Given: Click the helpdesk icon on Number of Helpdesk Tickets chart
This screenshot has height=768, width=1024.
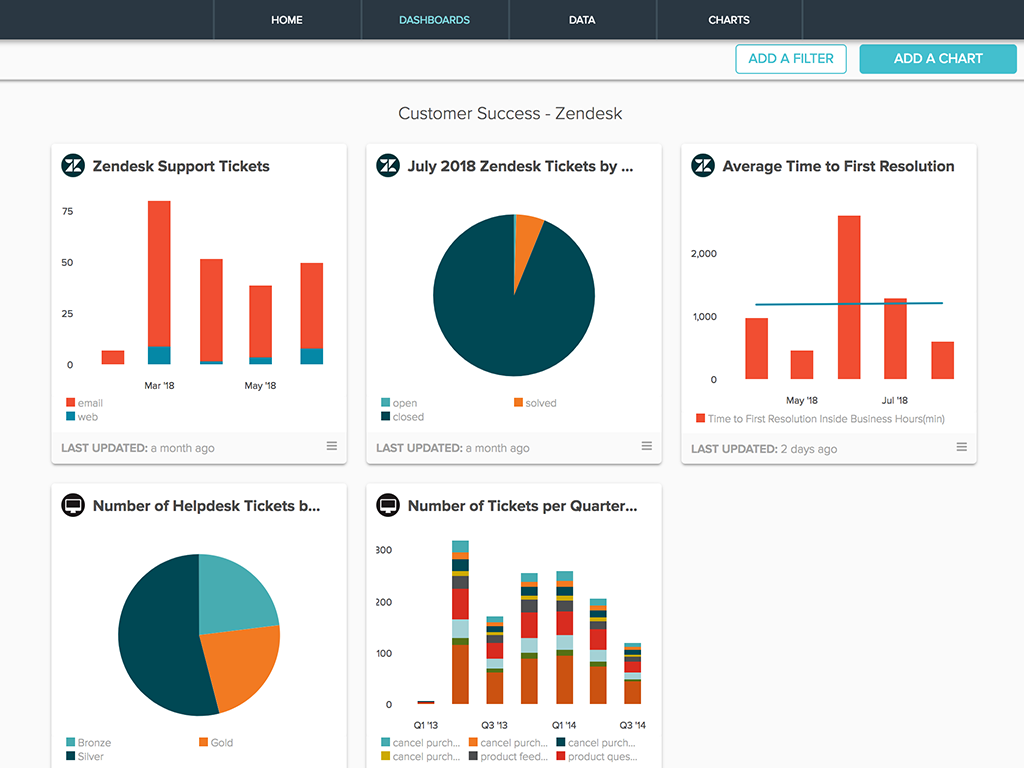Looking at the screenshot, I should (x=71, y=505).
